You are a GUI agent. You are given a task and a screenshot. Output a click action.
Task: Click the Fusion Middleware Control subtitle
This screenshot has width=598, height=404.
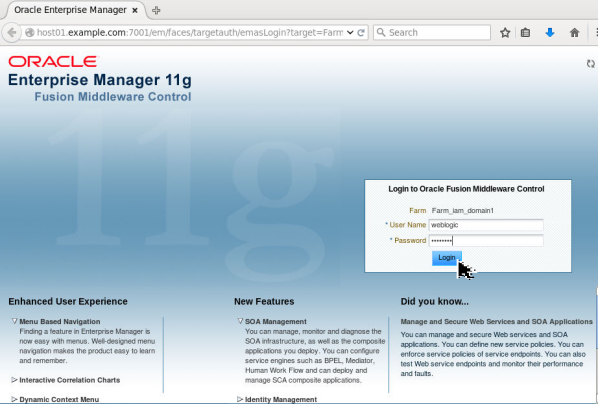point(113,97)
